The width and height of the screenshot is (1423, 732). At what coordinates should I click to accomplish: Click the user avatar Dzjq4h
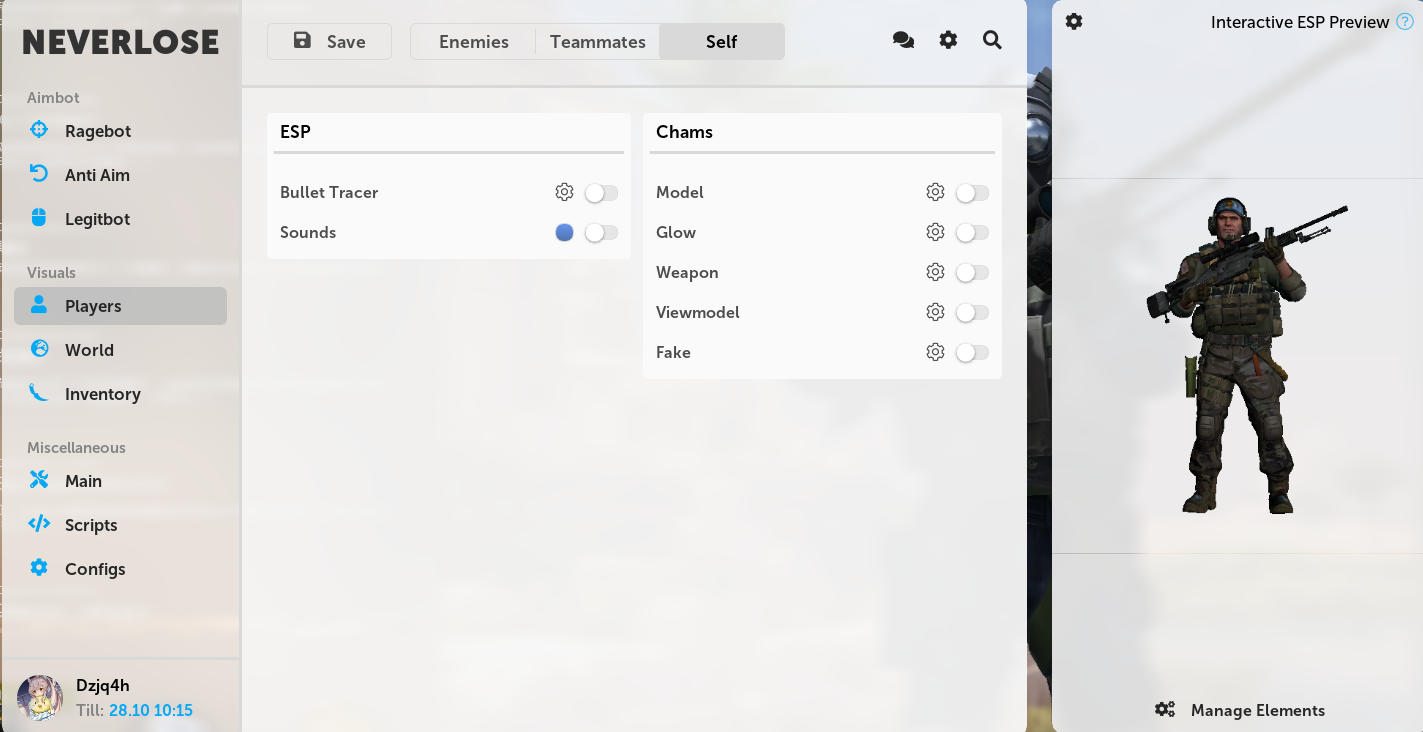coord(42,698)
